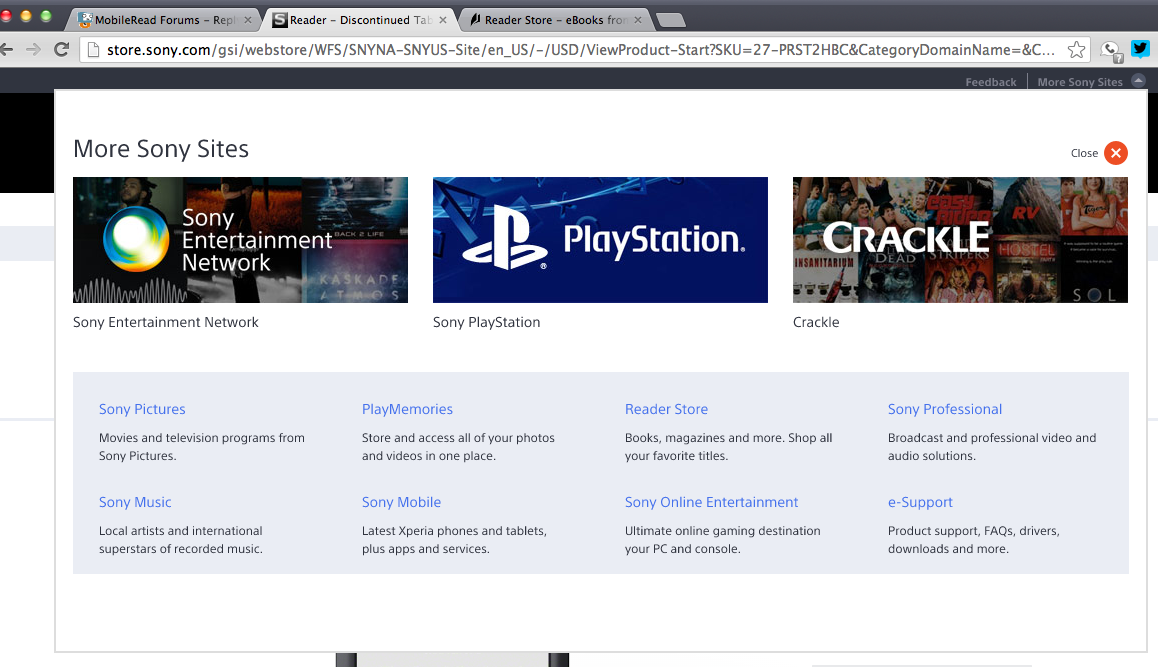Click the Reader Store description text
The image size is (1158, 667).
pos(728,447)
